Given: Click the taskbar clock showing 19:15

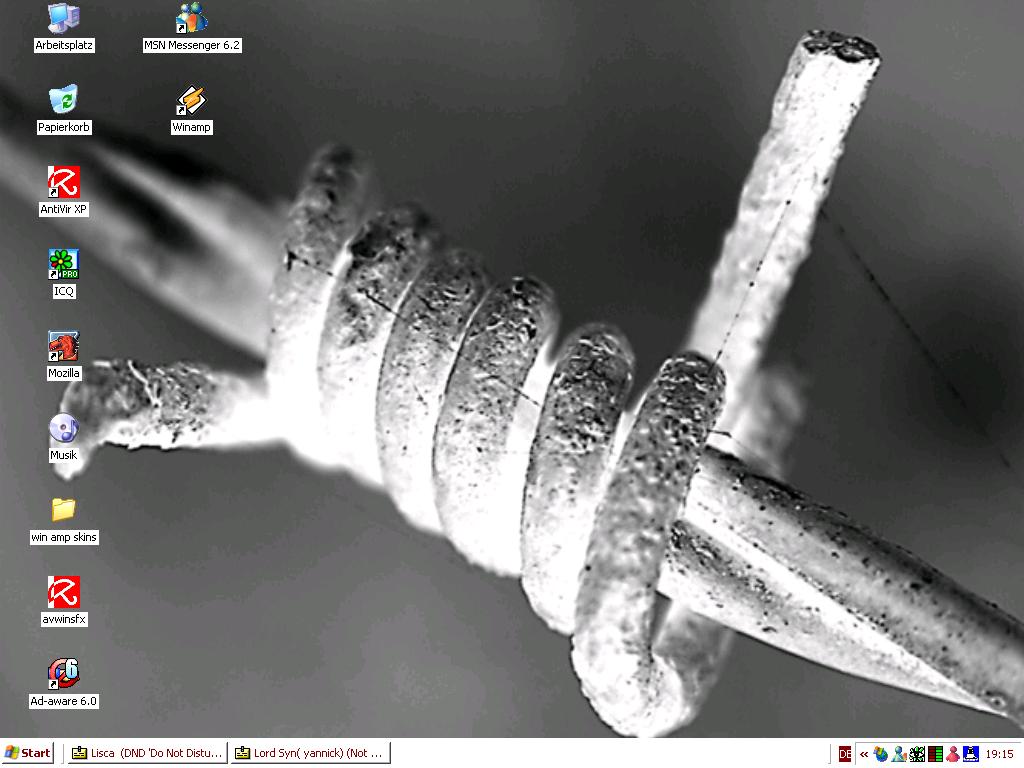Looking at the screenshot, I should tap(1000, 753).
